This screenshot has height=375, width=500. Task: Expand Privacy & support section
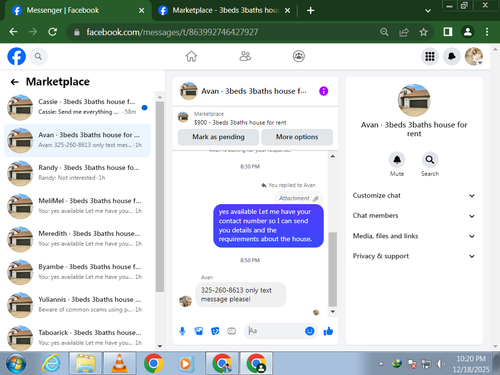coord(414,256)
